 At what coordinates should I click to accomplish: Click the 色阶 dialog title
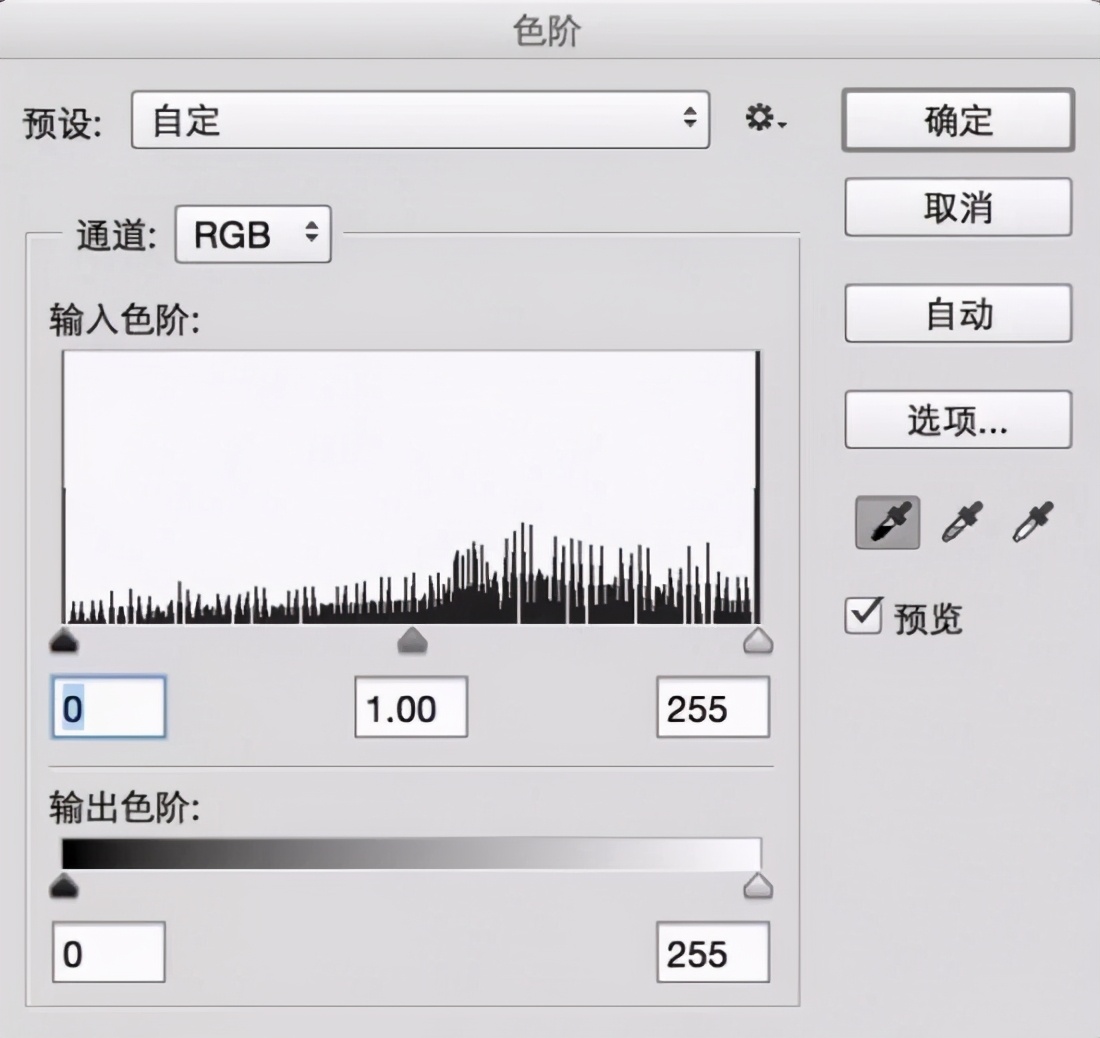tap(547, 31)
